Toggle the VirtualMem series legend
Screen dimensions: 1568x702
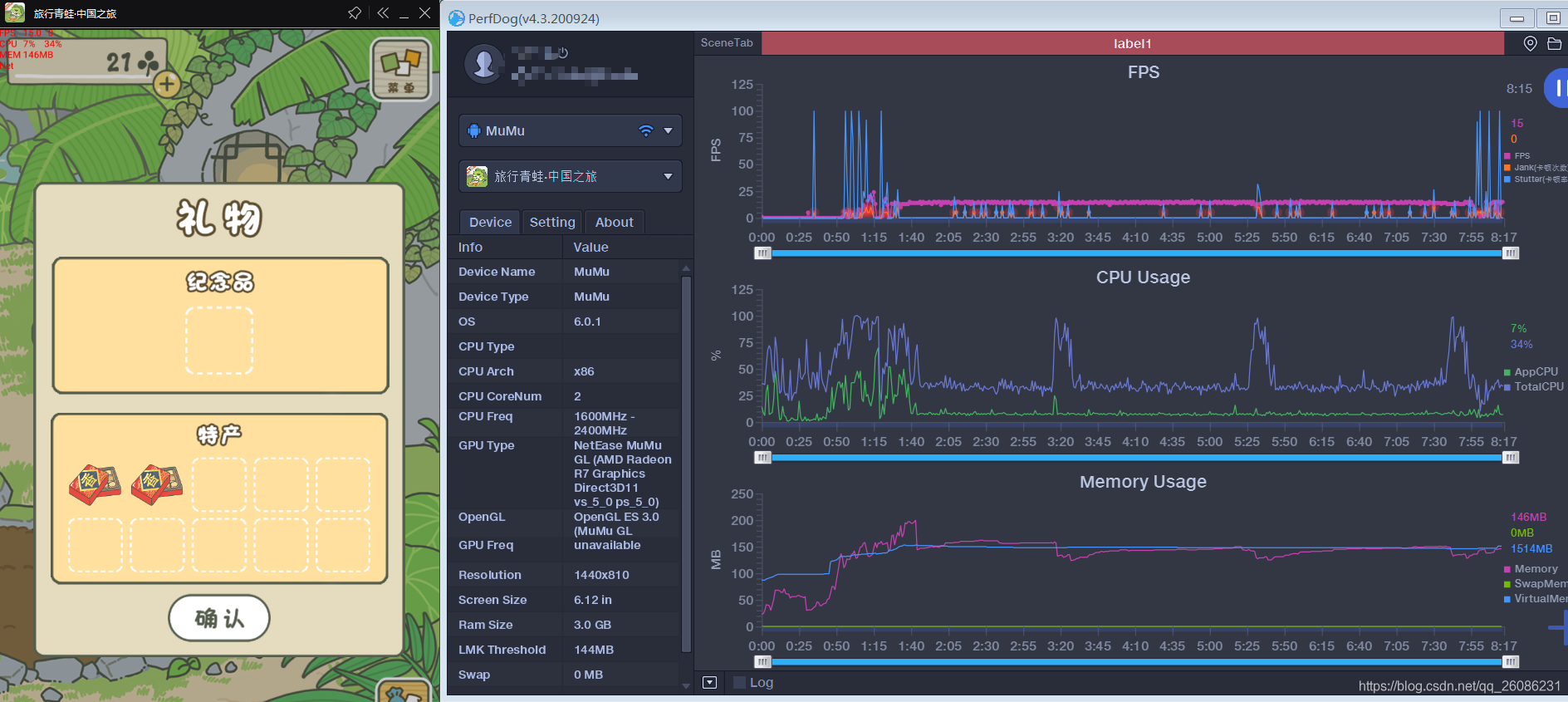click(x=1535, y=599)
